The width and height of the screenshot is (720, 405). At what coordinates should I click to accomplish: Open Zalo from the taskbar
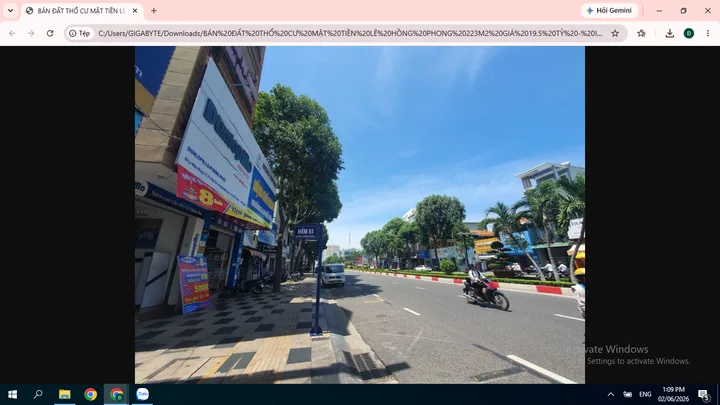click(x=143, y=394)
